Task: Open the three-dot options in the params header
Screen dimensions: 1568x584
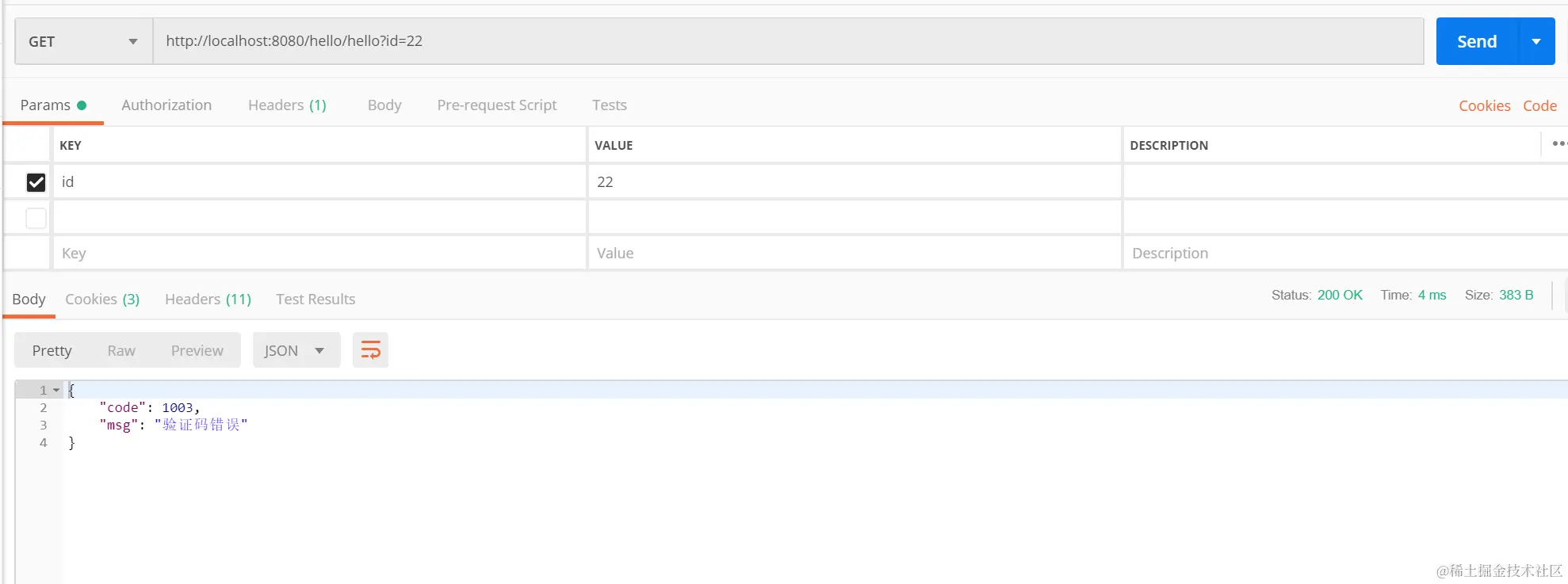Action: [x=1558, y=144]
